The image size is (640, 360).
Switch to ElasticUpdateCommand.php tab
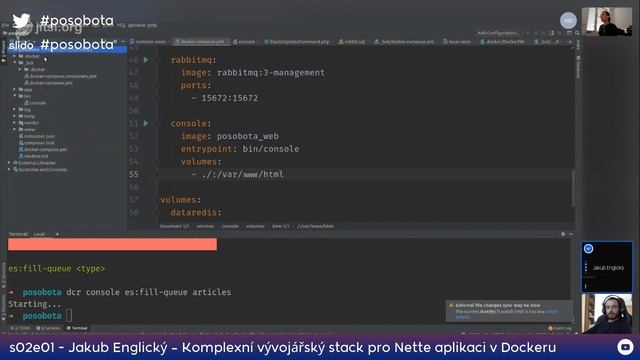click(x=297, y=42)
